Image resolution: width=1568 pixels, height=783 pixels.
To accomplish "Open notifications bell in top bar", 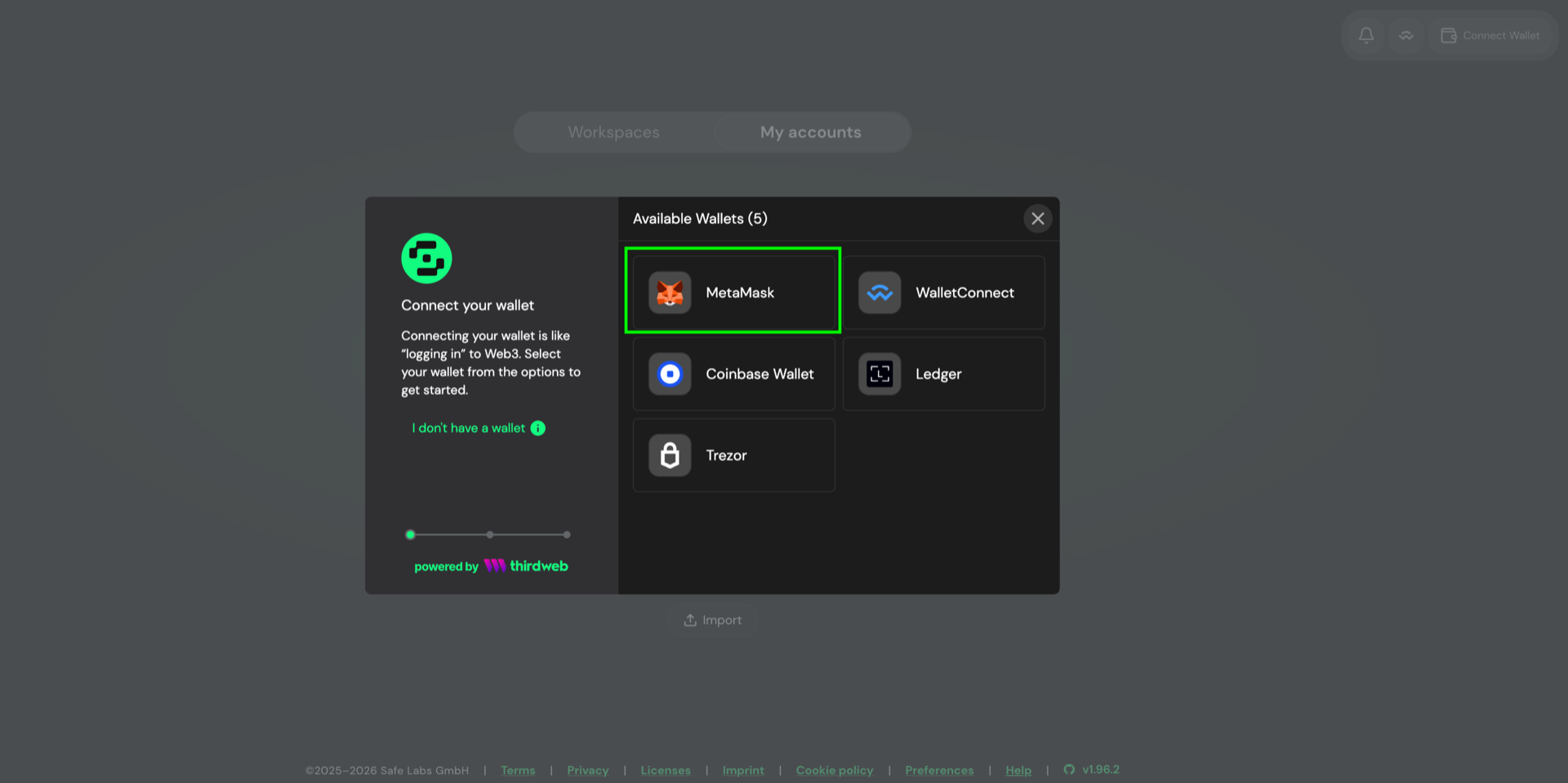I will point(1366,35).
